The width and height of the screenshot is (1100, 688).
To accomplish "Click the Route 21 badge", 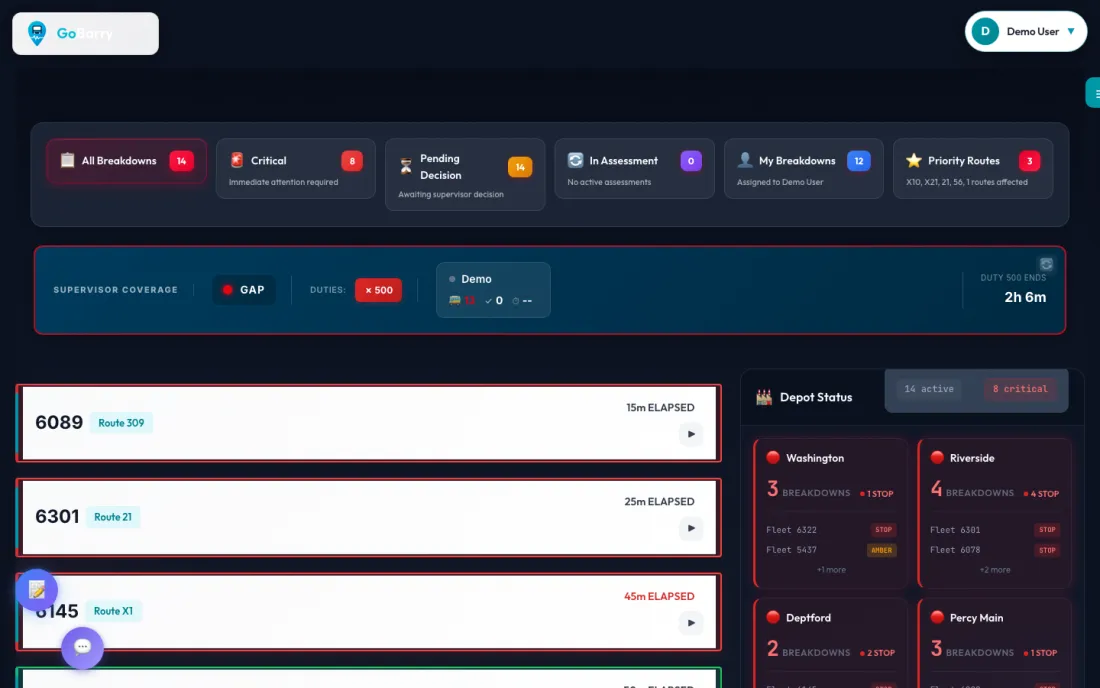I will tap(113, 517).
